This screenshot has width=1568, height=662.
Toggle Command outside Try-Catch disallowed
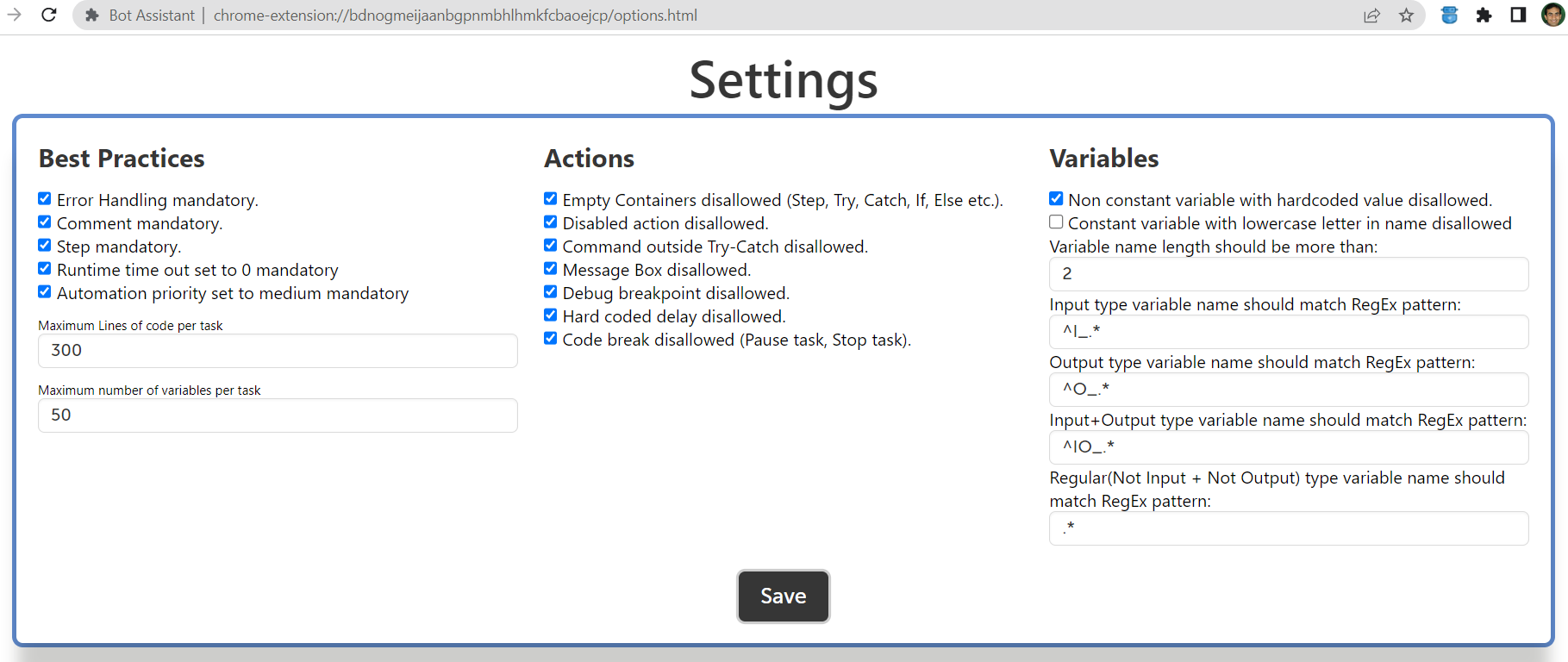(x=550, y=245)
